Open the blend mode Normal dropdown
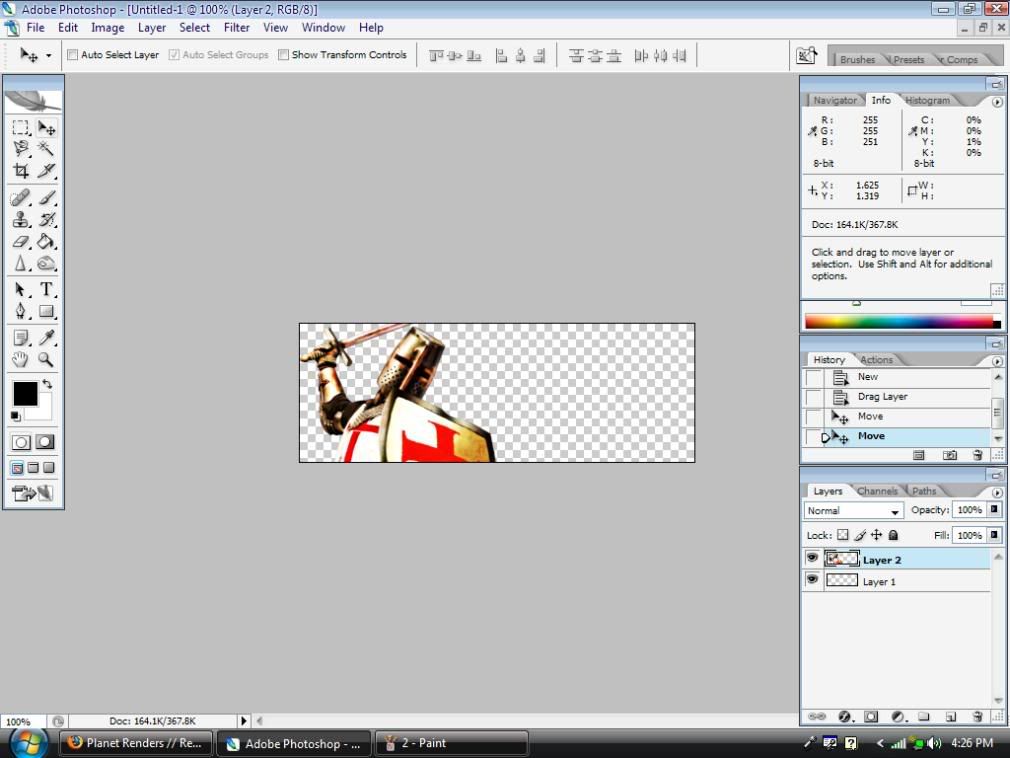1010x758 pixels. (853, 511)
